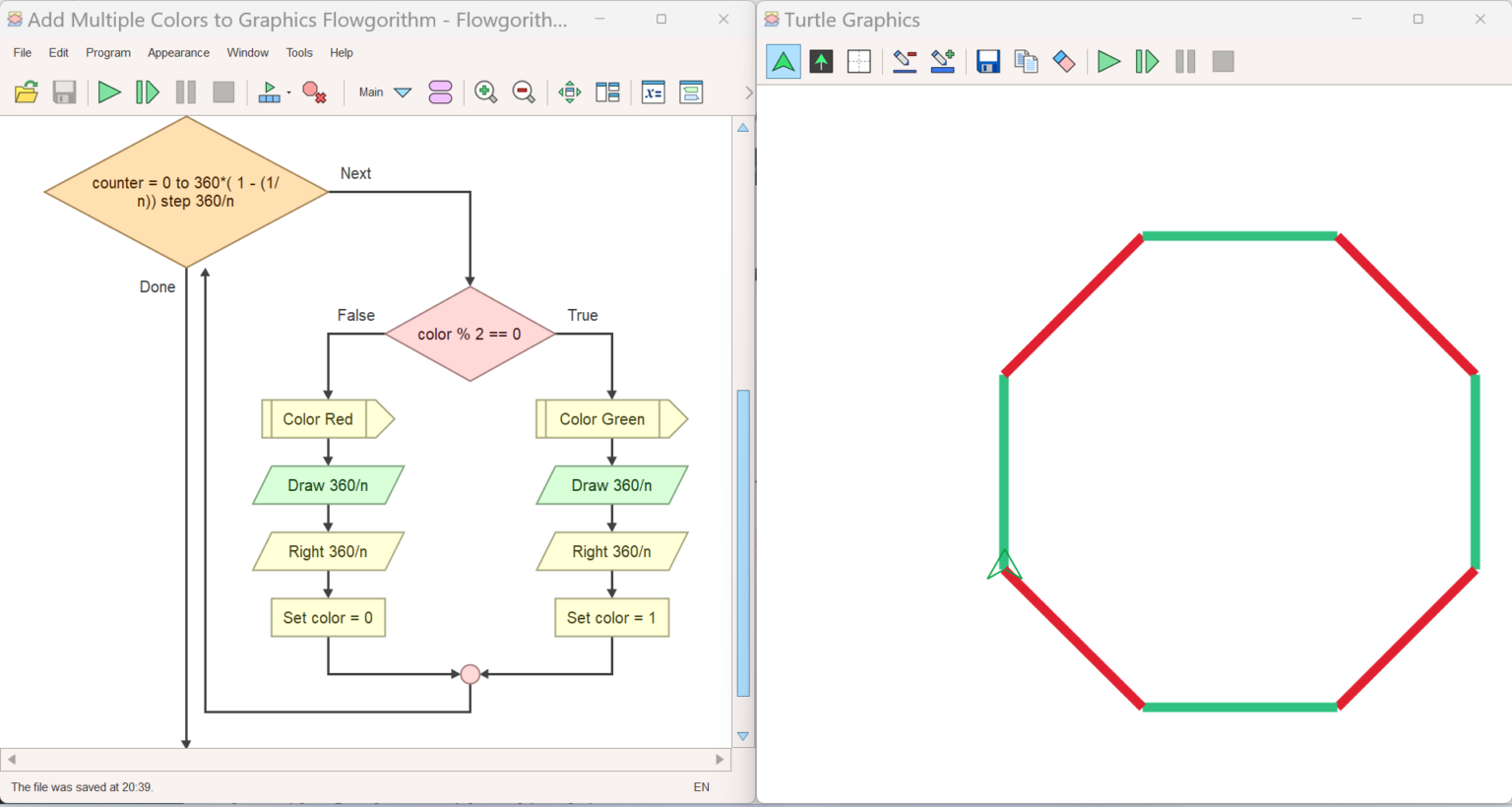This screenshot has height=807, width=1512.
Task: Select the Set color = 0 box
Action: coord(328,618)
